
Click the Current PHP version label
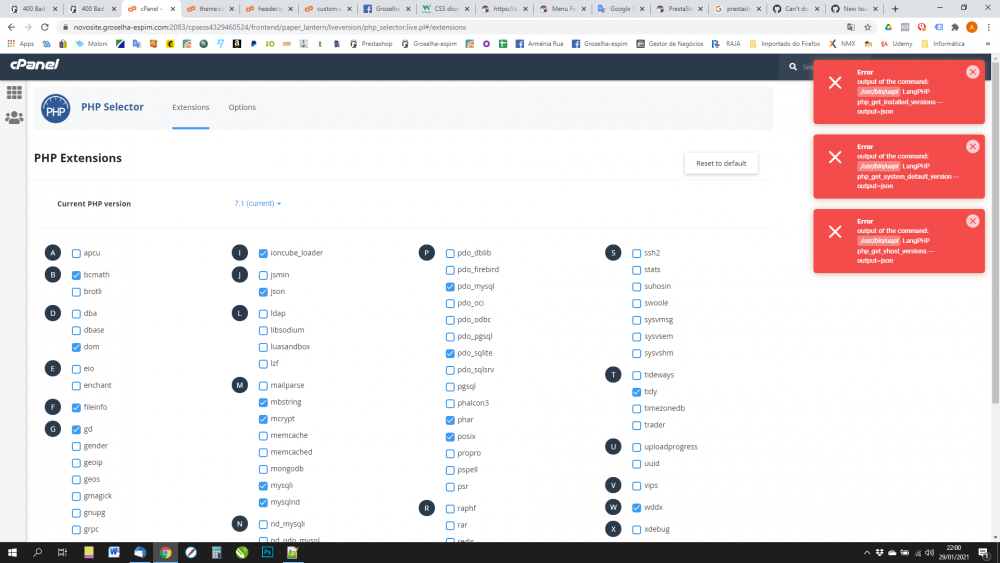[x=94, y=204]
